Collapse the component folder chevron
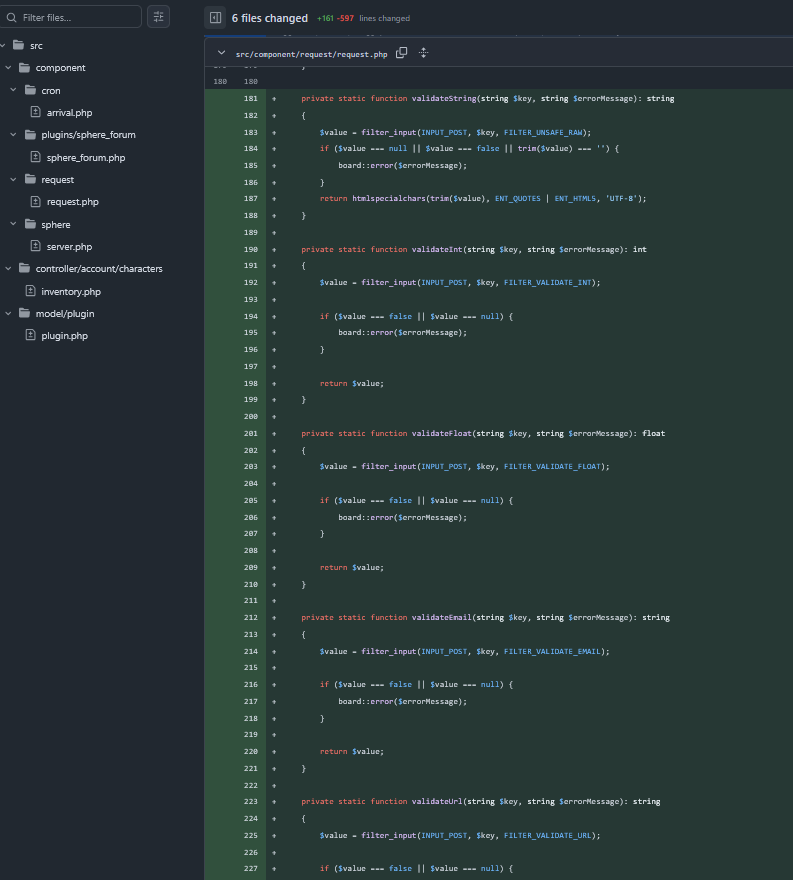Viewport: 793px width, 880px height. point(8,67)
